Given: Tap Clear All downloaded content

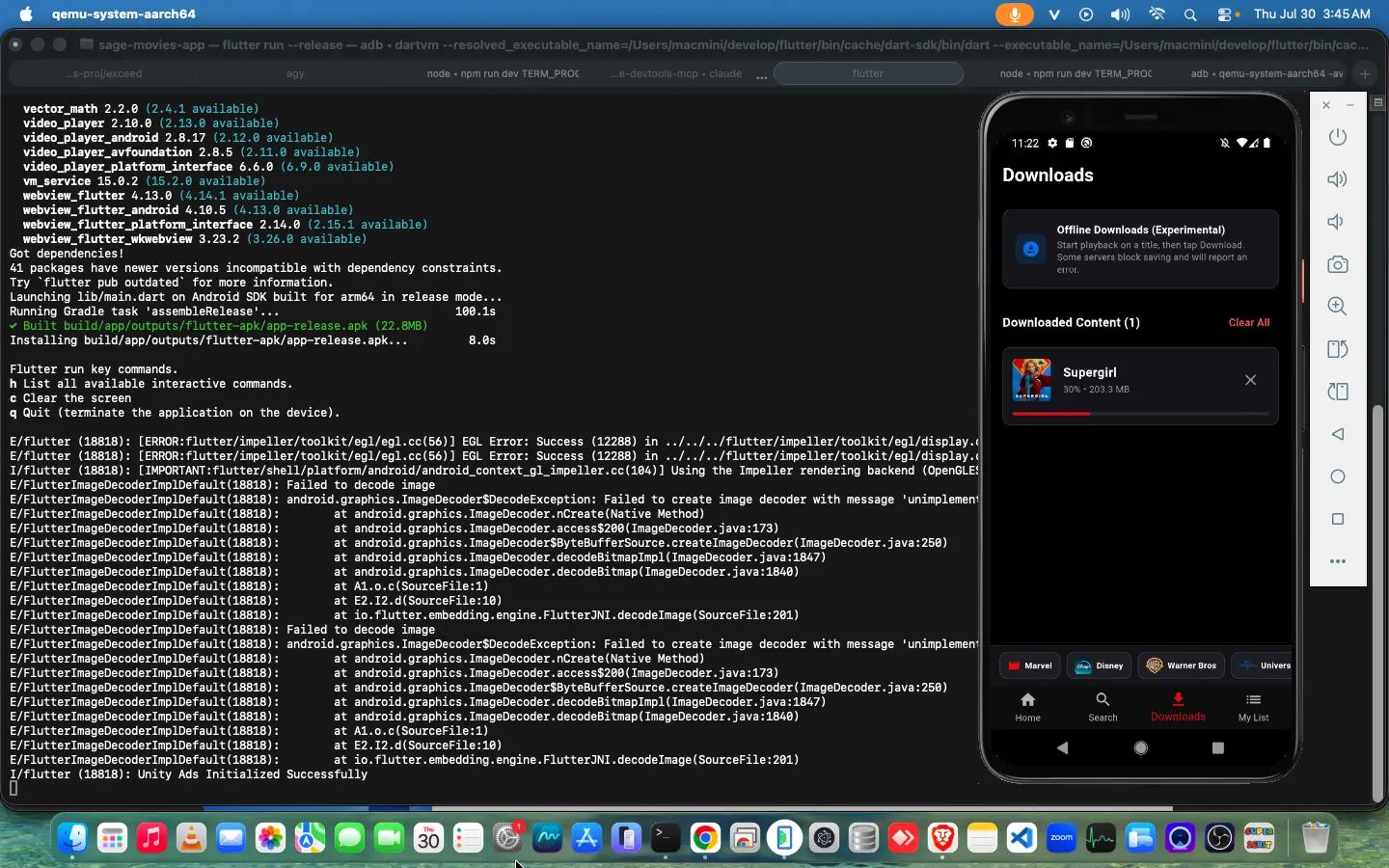Looking at the screenshot, I should [1249, 322].
